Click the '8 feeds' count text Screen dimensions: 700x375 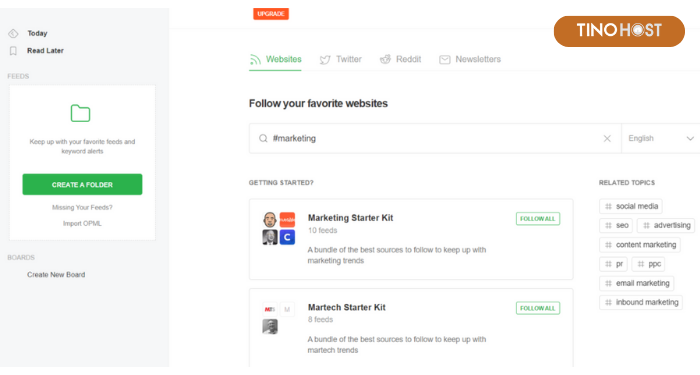coord(320,320)
